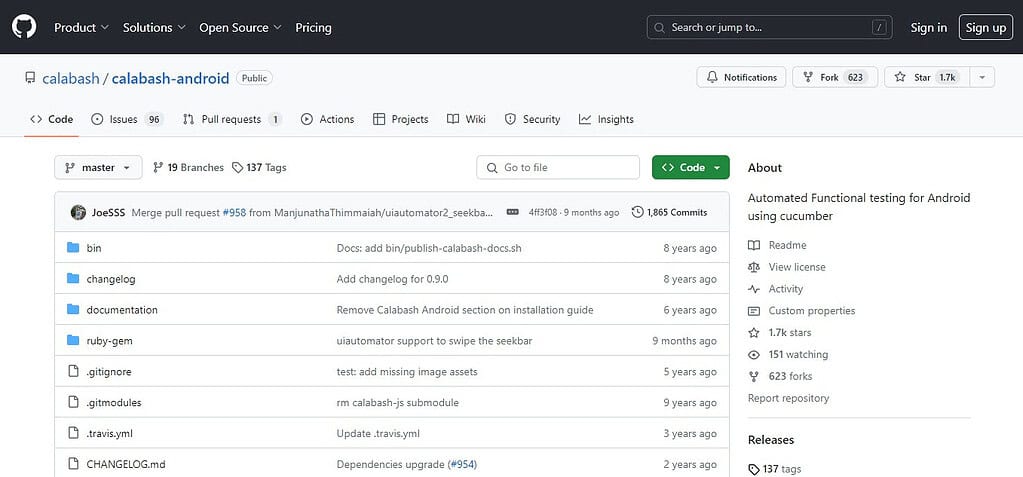
Task: Click the tag icon beside 137 Tags
Action: click(x=237, y=168)
